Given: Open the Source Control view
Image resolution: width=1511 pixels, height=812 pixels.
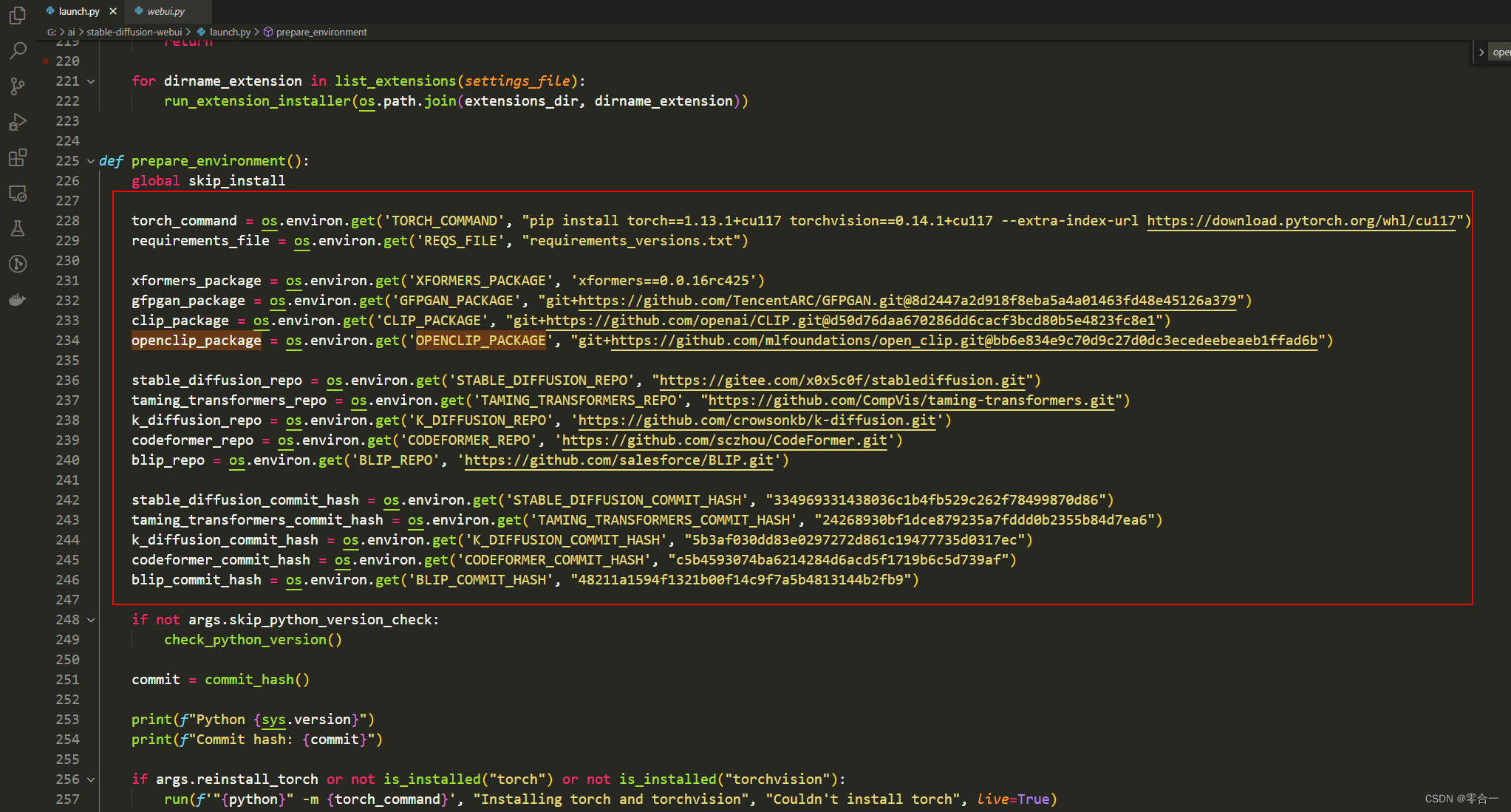Looking at the screenshot, I should pos(18,86).
